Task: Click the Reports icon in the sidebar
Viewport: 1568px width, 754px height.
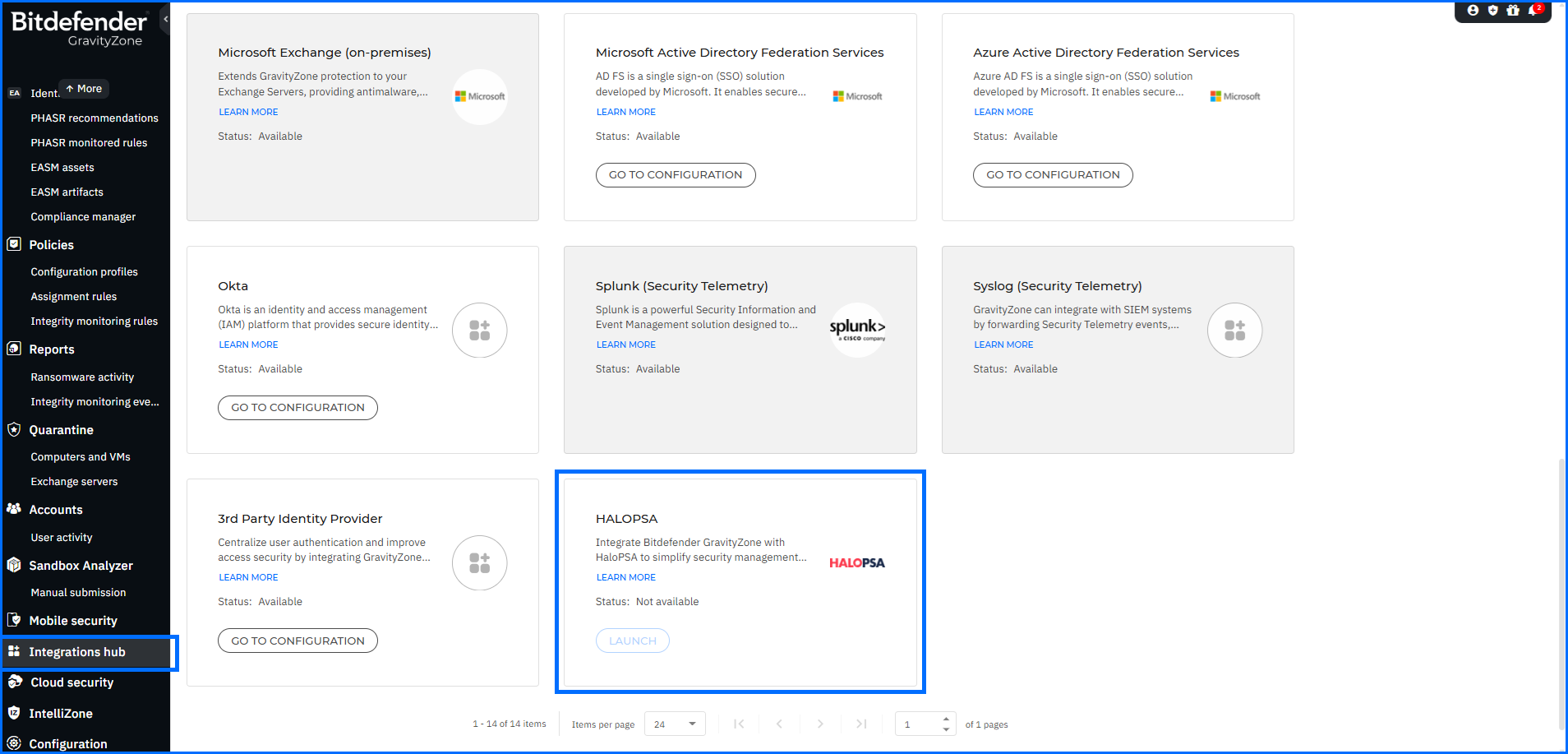Action: pos(13,349)
